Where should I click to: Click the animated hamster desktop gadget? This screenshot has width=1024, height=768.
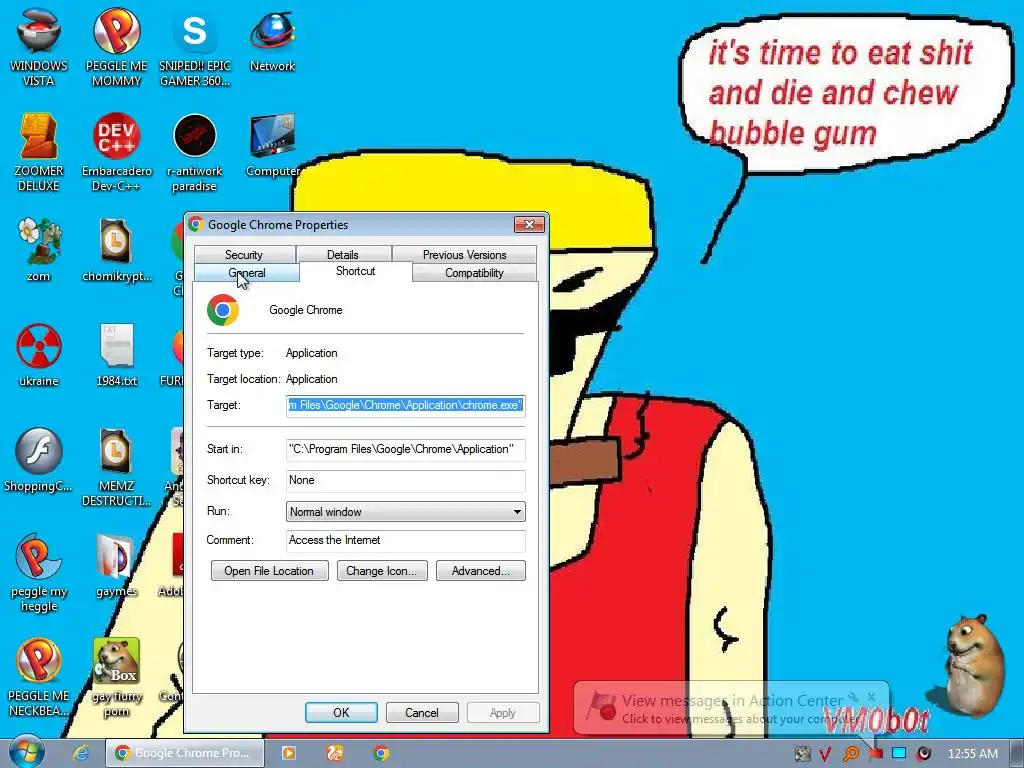click(974, 664)
